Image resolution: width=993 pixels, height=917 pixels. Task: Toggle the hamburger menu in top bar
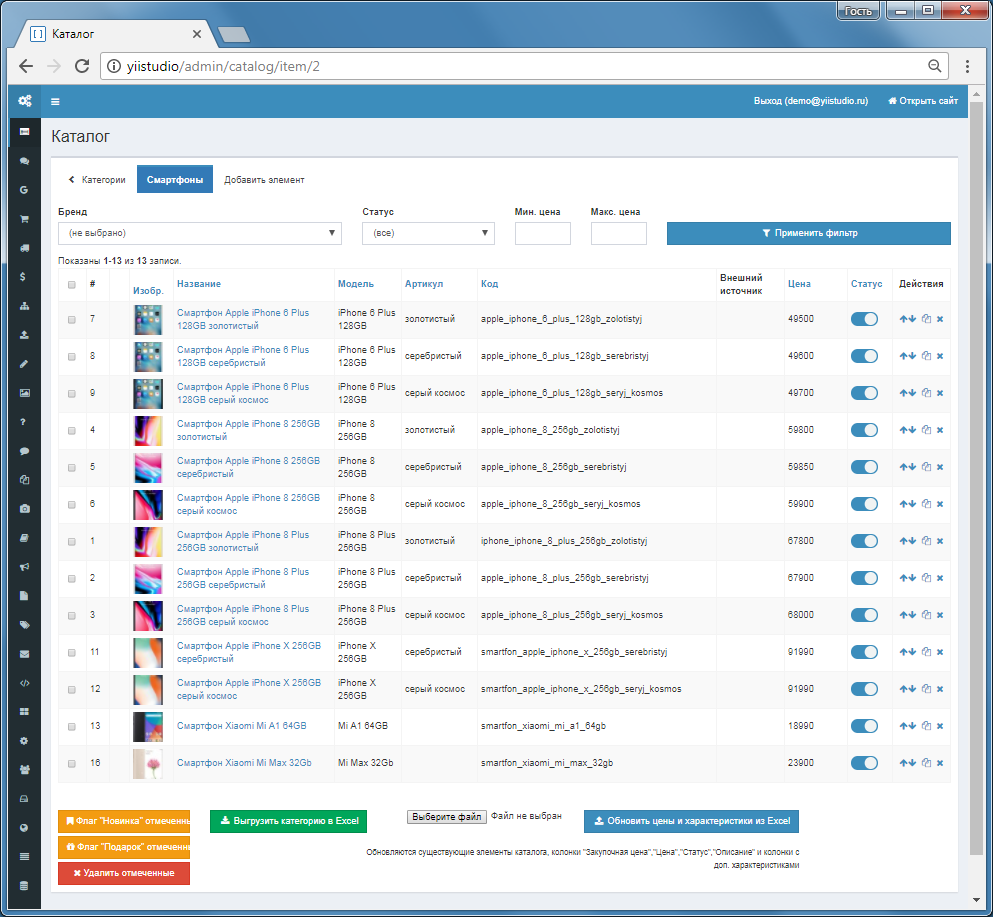tap(55, 101)
